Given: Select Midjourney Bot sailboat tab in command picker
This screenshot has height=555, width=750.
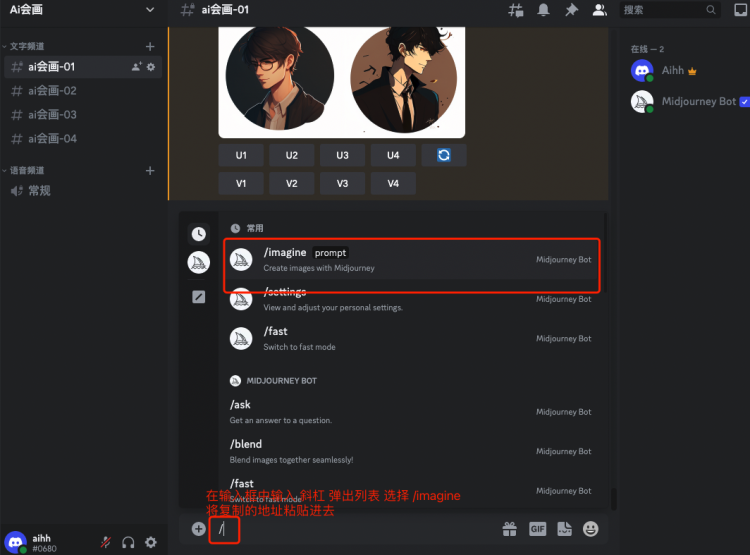Looking at the screenshot, I should 199,263.
